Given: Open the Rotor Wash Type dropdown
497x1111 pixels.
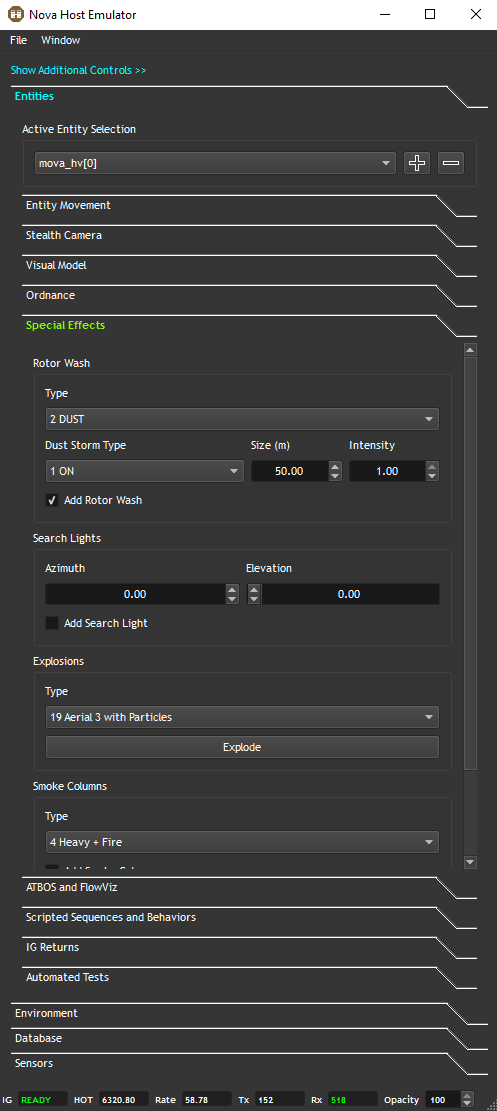Looking at the screenshot, I should [242, 419].
